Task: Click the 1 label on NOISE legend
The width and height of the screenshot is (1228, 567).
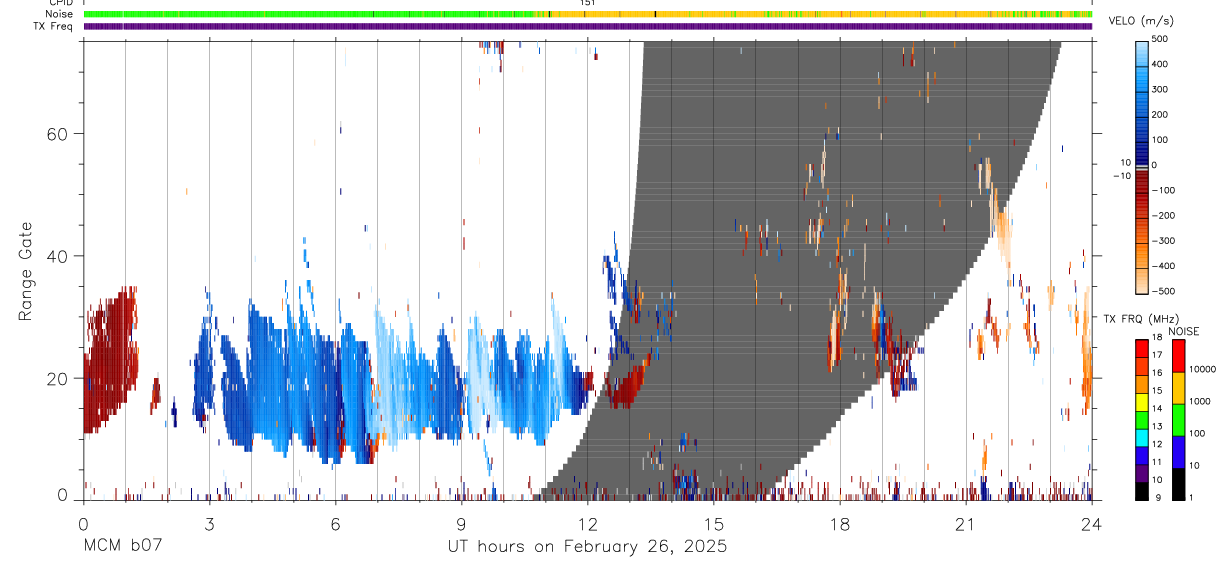Action: pyautogui.click(x=1191, y=497)
